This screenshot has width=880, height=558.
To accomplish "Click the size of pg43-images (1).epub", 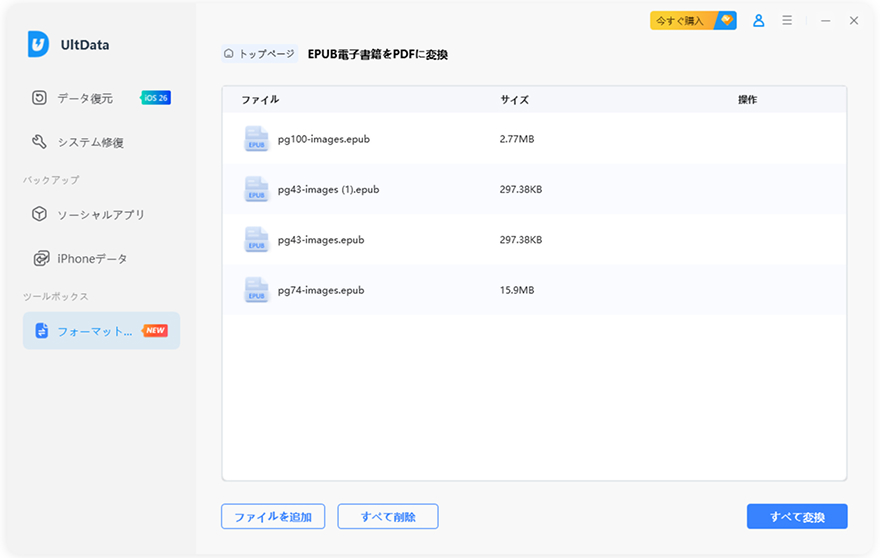I will click(521, 190).
